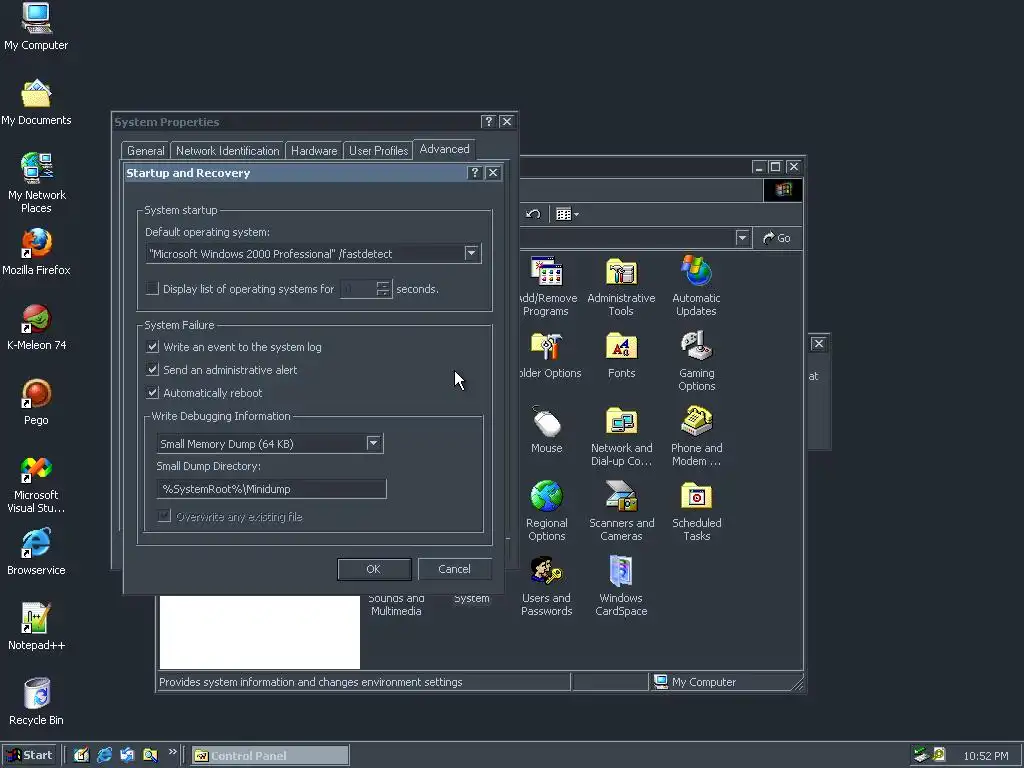The height and width of the screenshot is (768, 1024).
Task: Click Show Desktop Quick Launch icon
Action: [x=82, y=756]
